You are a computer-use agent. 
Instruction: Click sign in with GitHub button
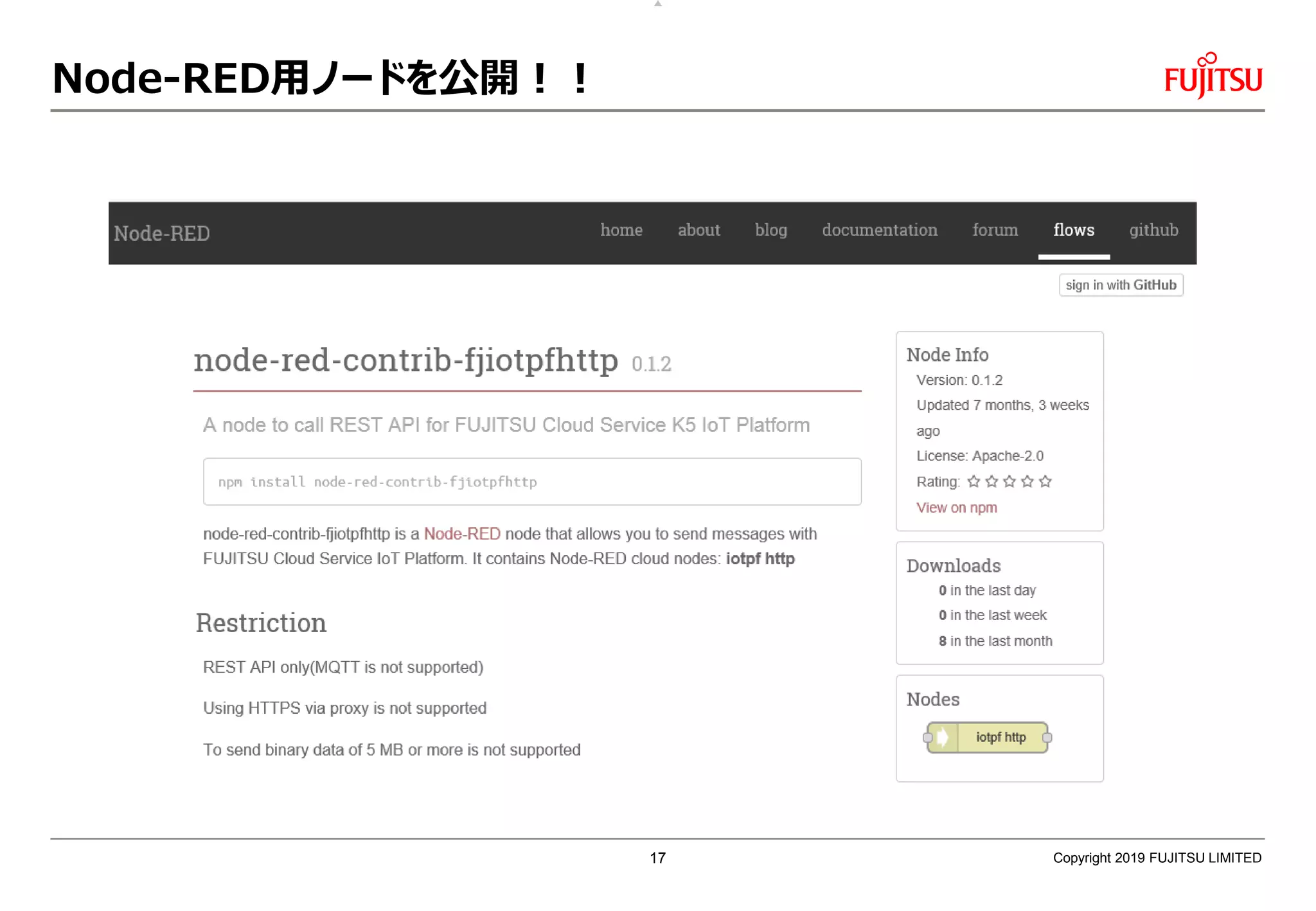pos(1121,285)
